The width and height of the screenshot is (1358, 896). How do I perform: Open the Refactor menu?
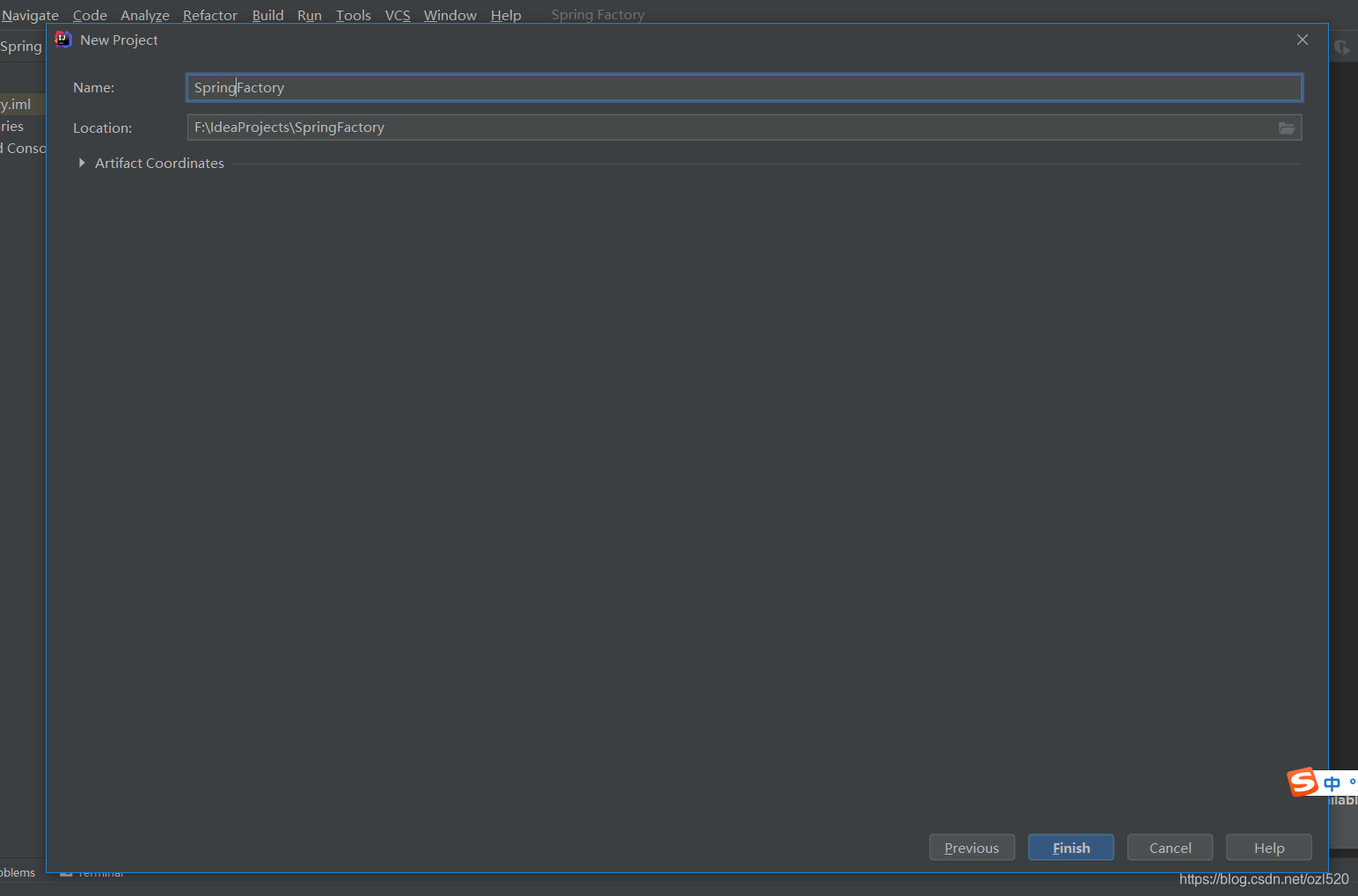pyautogui.click(x=210, y=15)
